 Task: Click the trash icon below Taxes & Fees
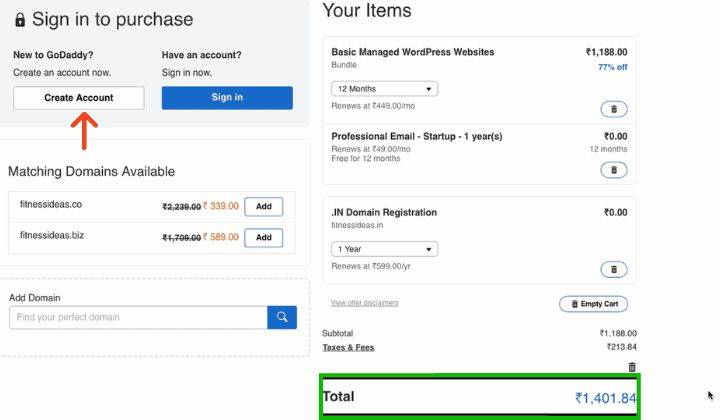coord(631,367)
